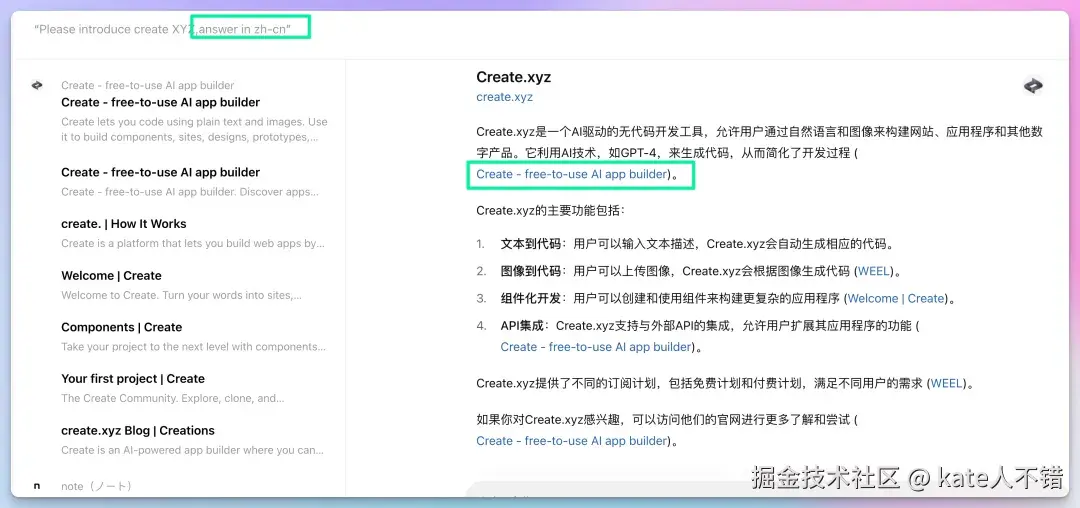
Task: Click the snippet 'Take your project to the next level with components'
Action: [x=194, y=347]
